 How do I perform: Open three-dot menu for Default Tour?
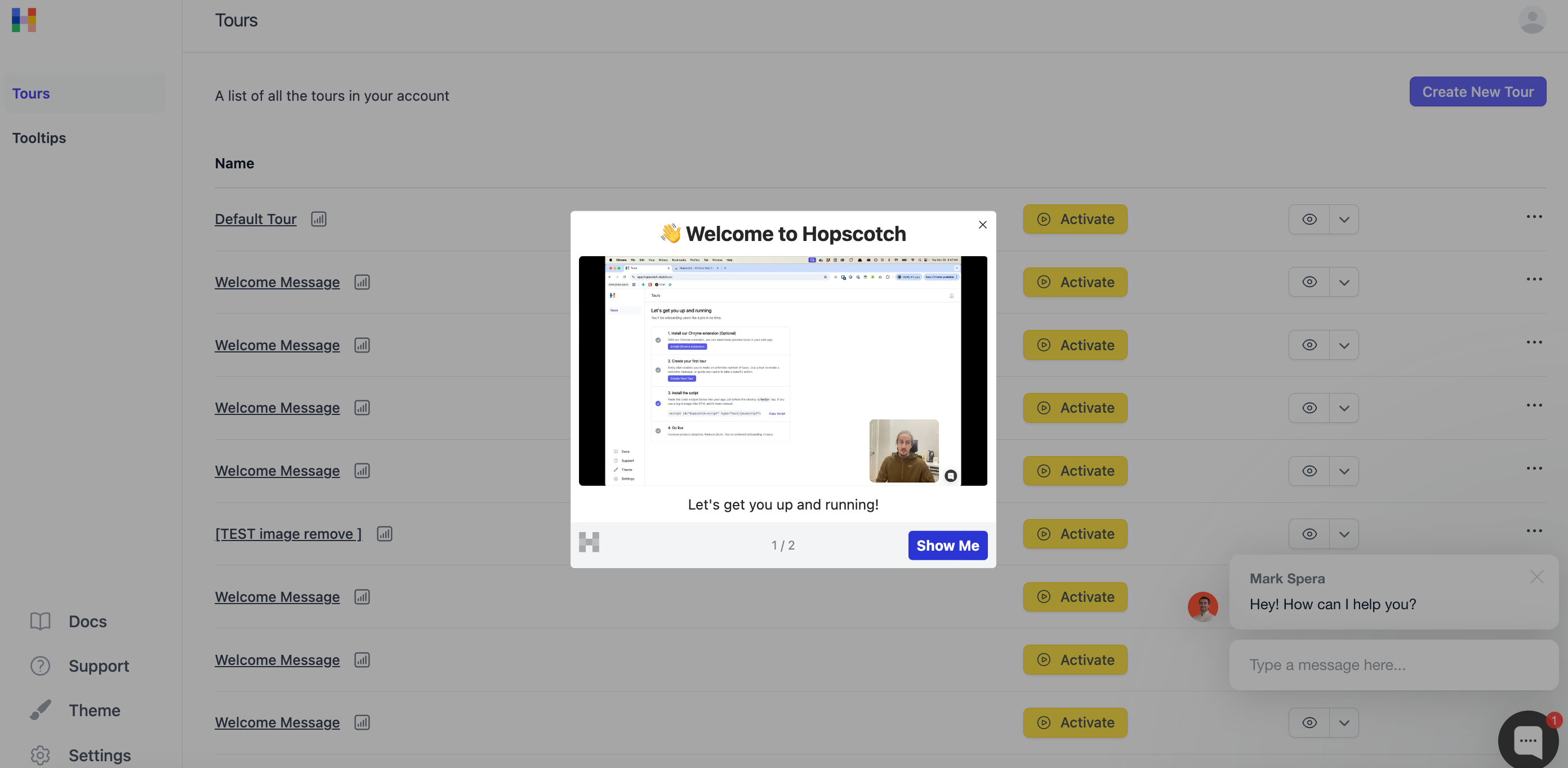tap(1535, 217)
